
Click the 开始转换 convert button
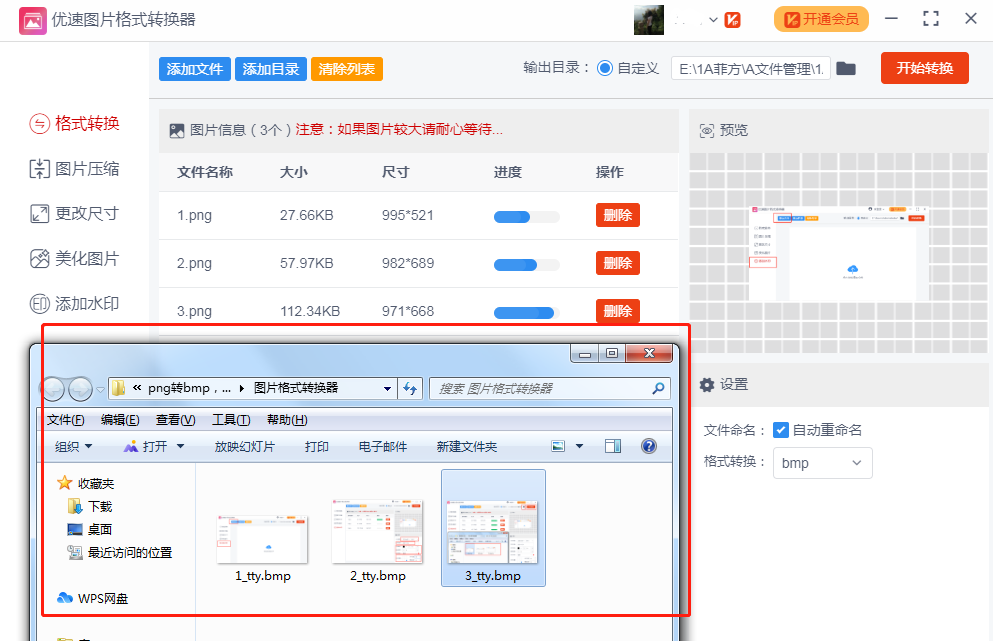click(x=924, y=68)
